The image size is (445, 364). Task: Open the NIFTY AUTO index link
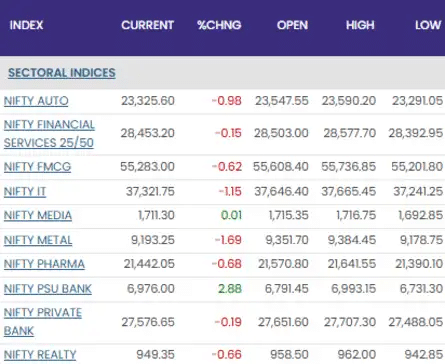pyautogui.click(x=36, y=101)
